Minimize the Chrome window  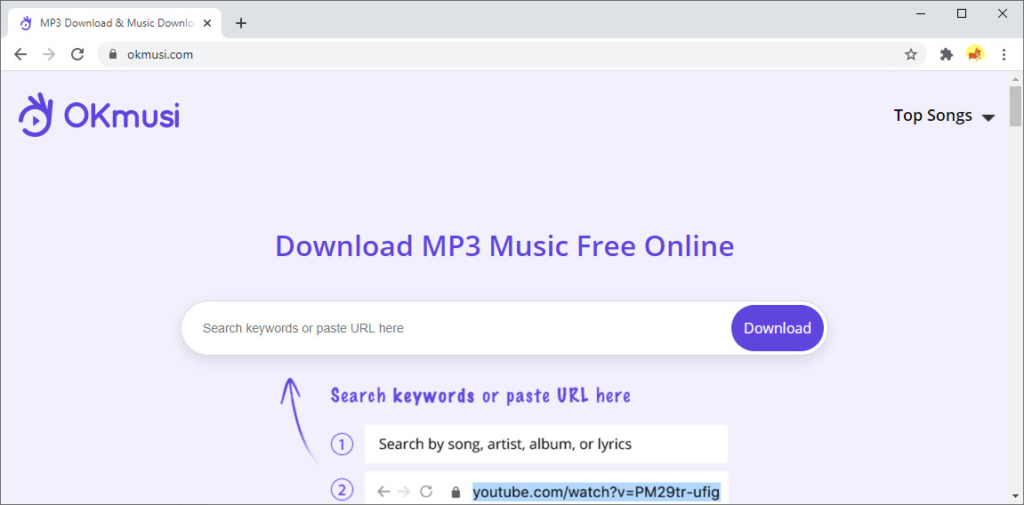(921, 14)
